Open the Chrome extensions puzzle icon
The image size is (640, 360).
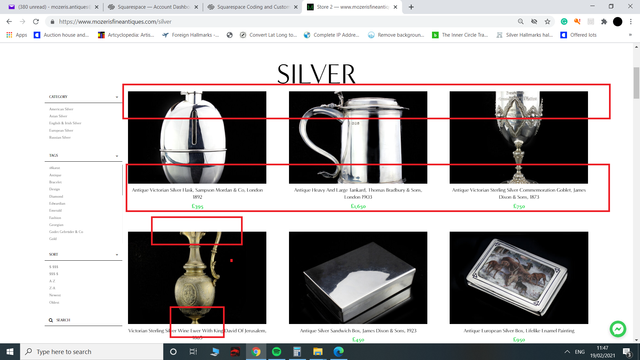coord(604,22)
